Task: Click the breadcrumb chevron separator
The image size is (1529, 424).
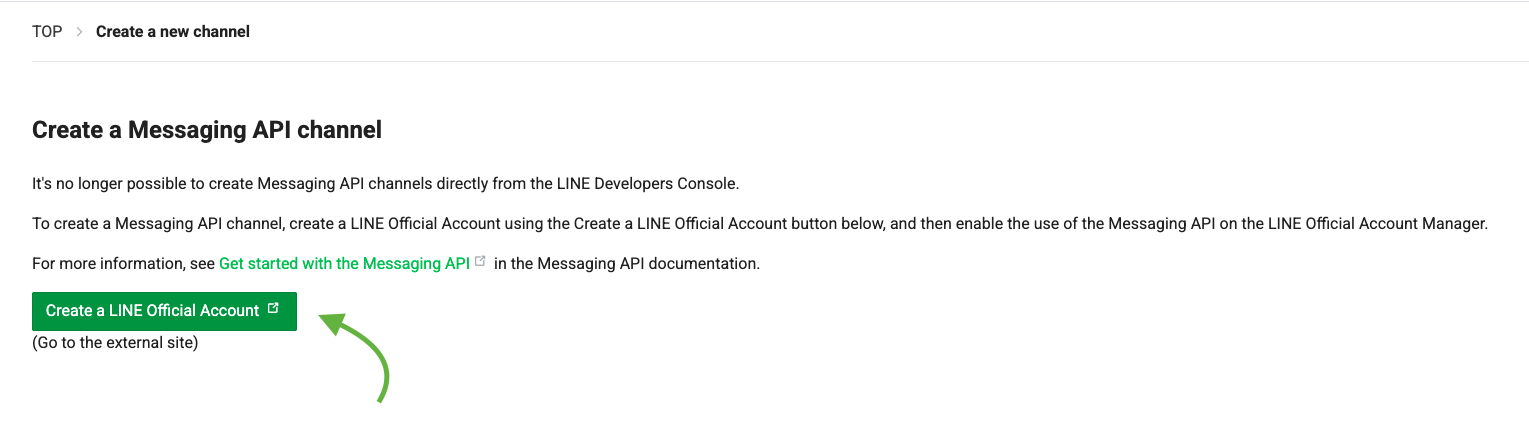Action: tap(79, 32)
